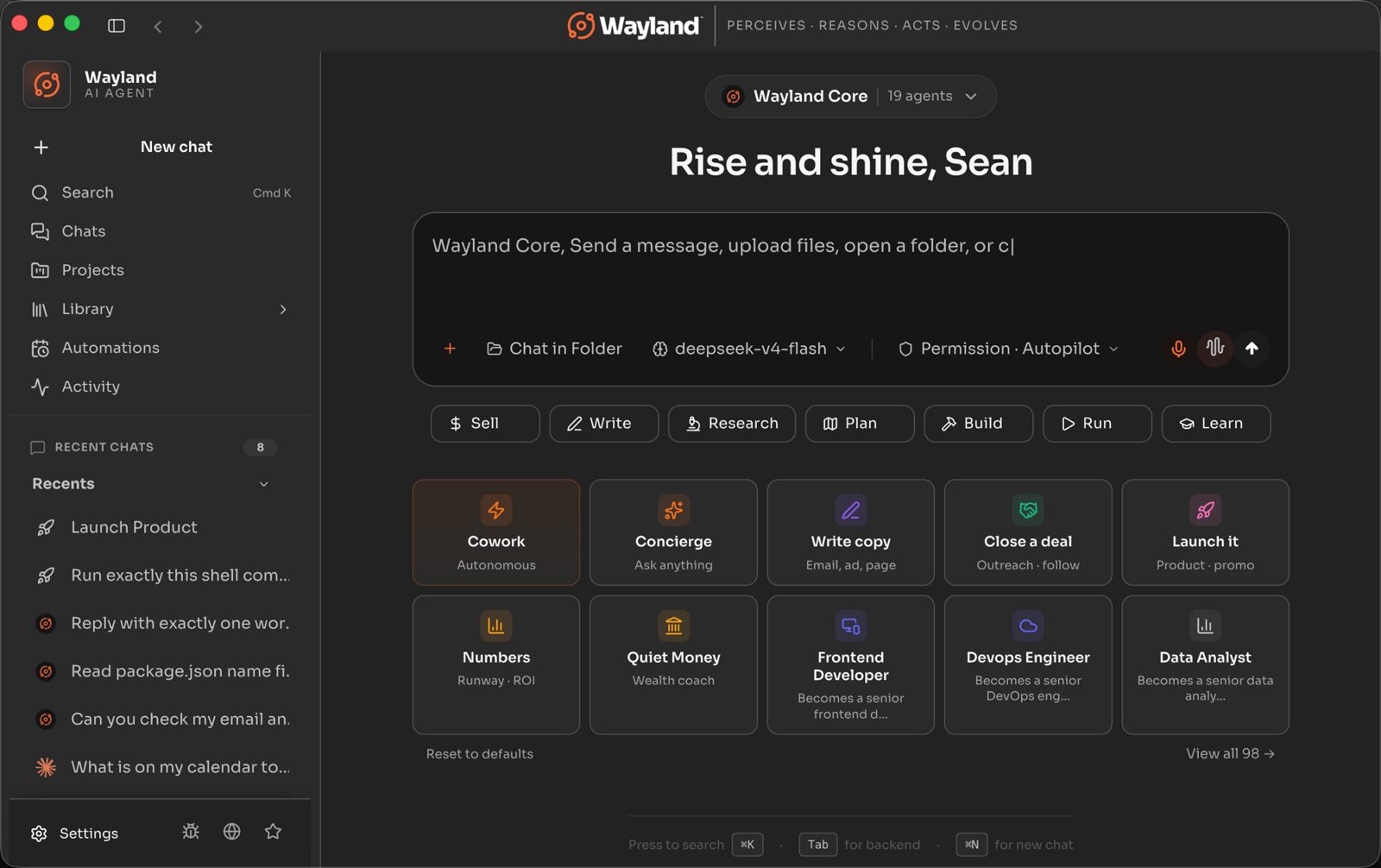Expand the Library submenu chevron
The width and height of the screenshot is (1381, 868).
283,309
